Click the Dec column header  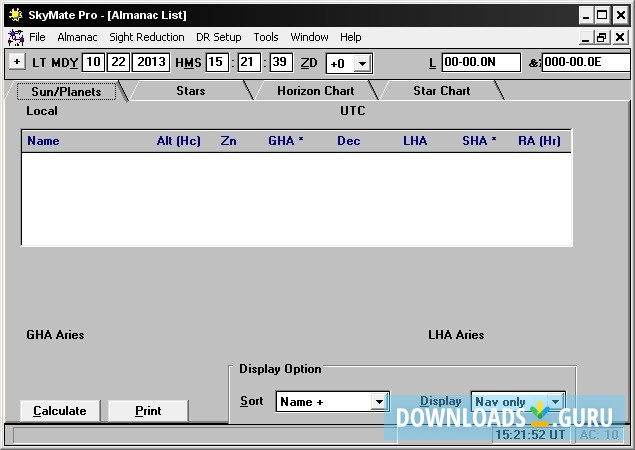click(349, 141)
